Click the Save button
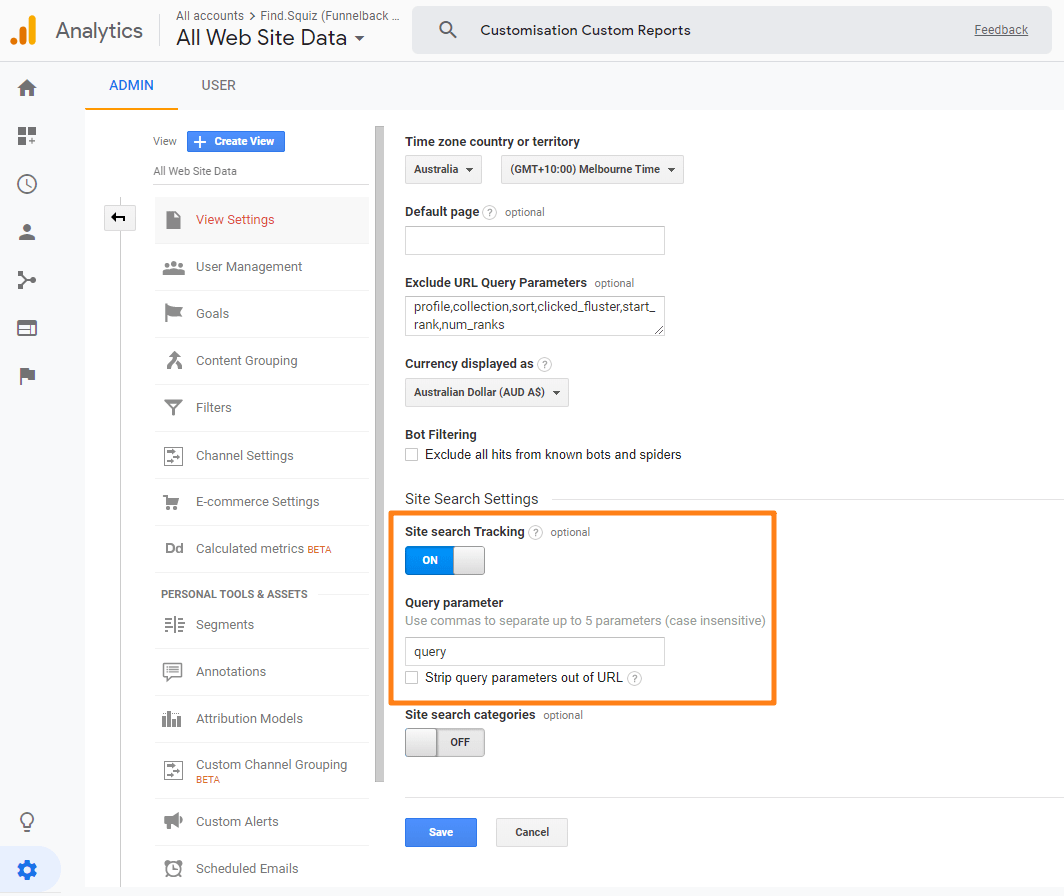This screenshot has width=1064, height=896. [441, 832]
